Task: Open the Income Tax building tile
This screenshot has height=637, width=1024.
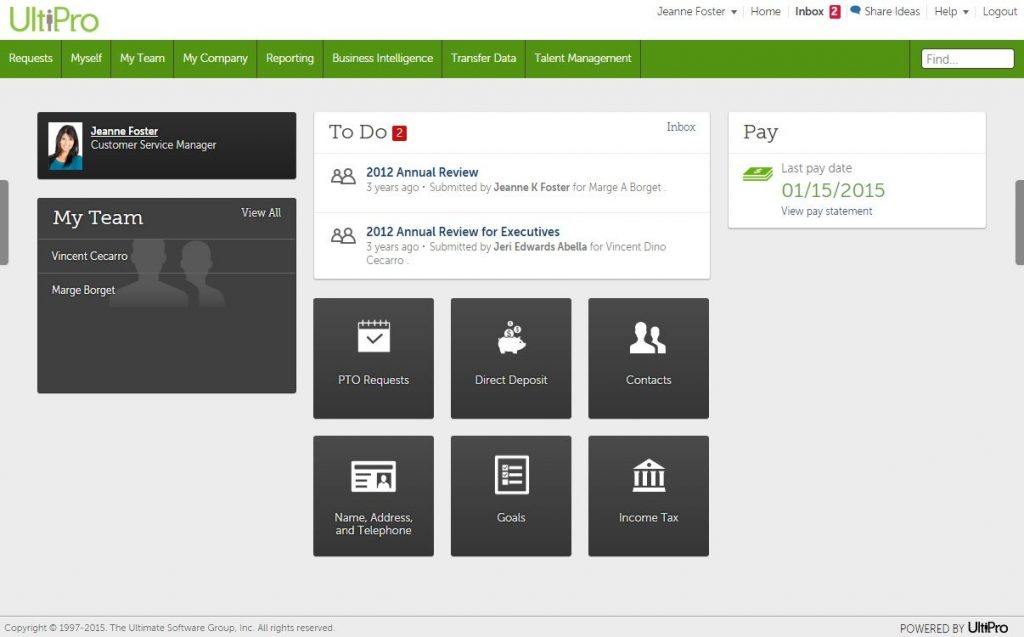Action: pos(648,495)
